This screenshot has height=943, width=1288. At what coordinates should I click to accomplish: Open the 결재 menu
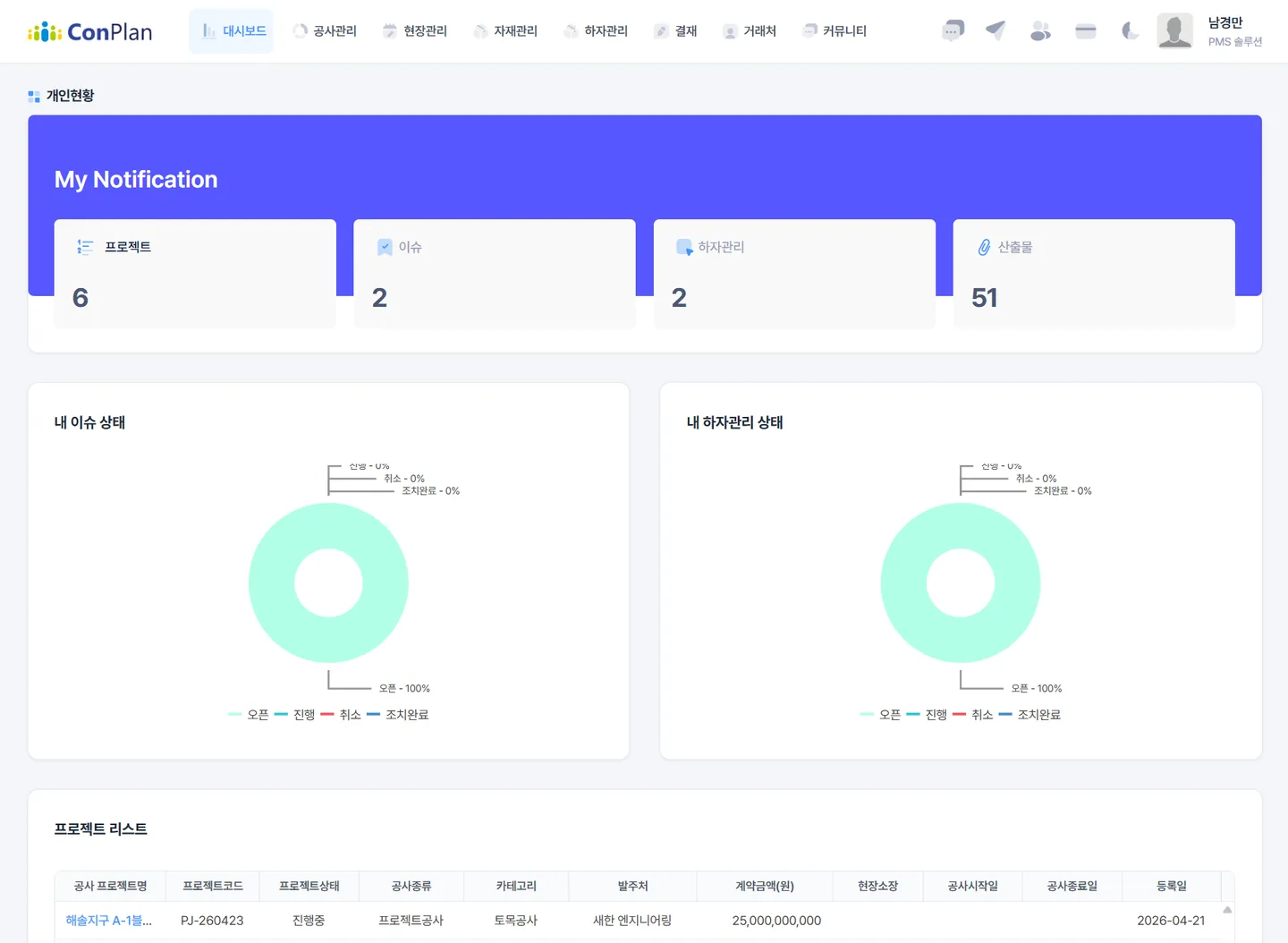tap(675, 31)
